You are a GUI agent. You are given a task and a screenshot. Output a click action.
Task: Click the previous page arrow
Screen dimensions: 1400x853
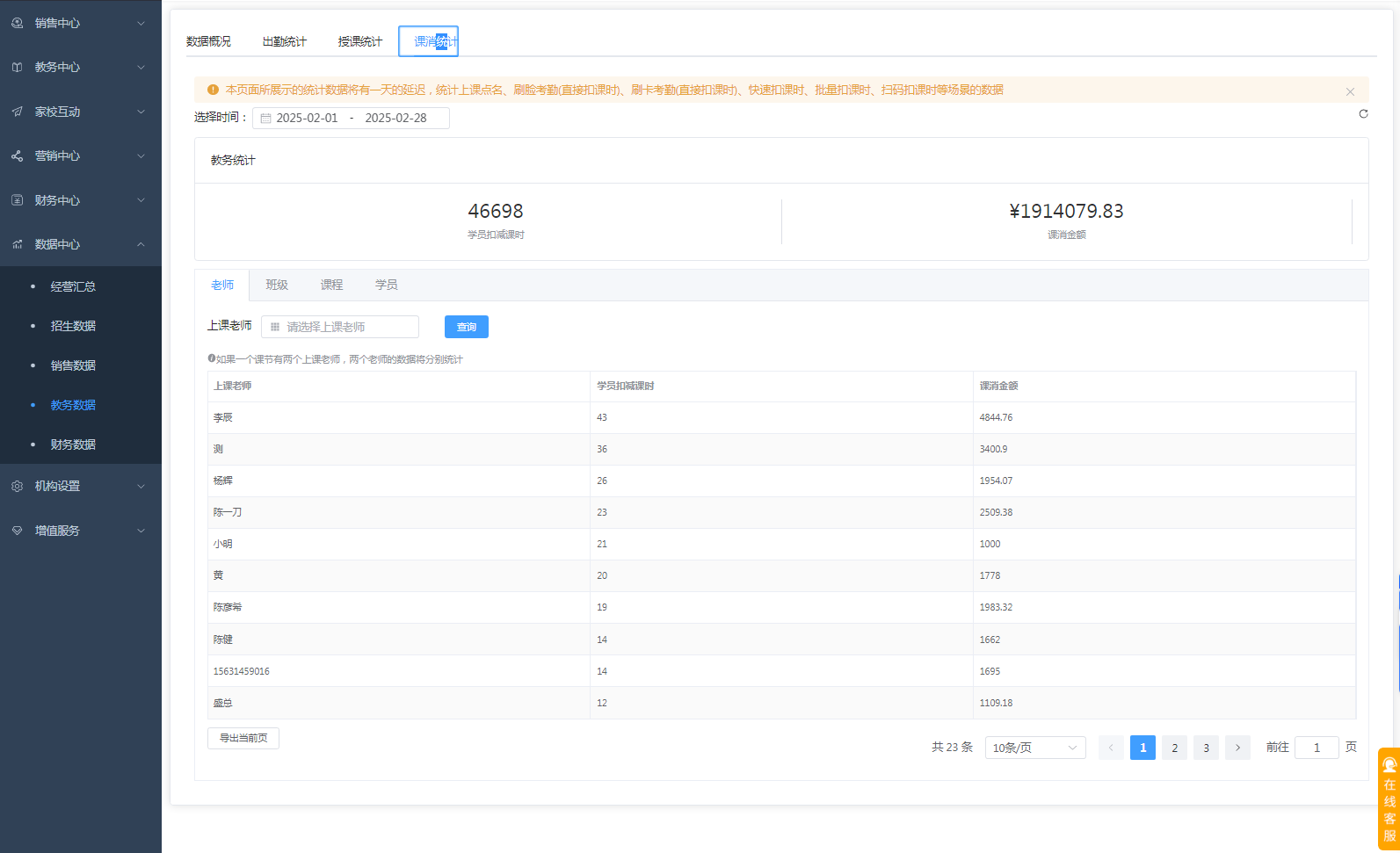[1111, 748]
